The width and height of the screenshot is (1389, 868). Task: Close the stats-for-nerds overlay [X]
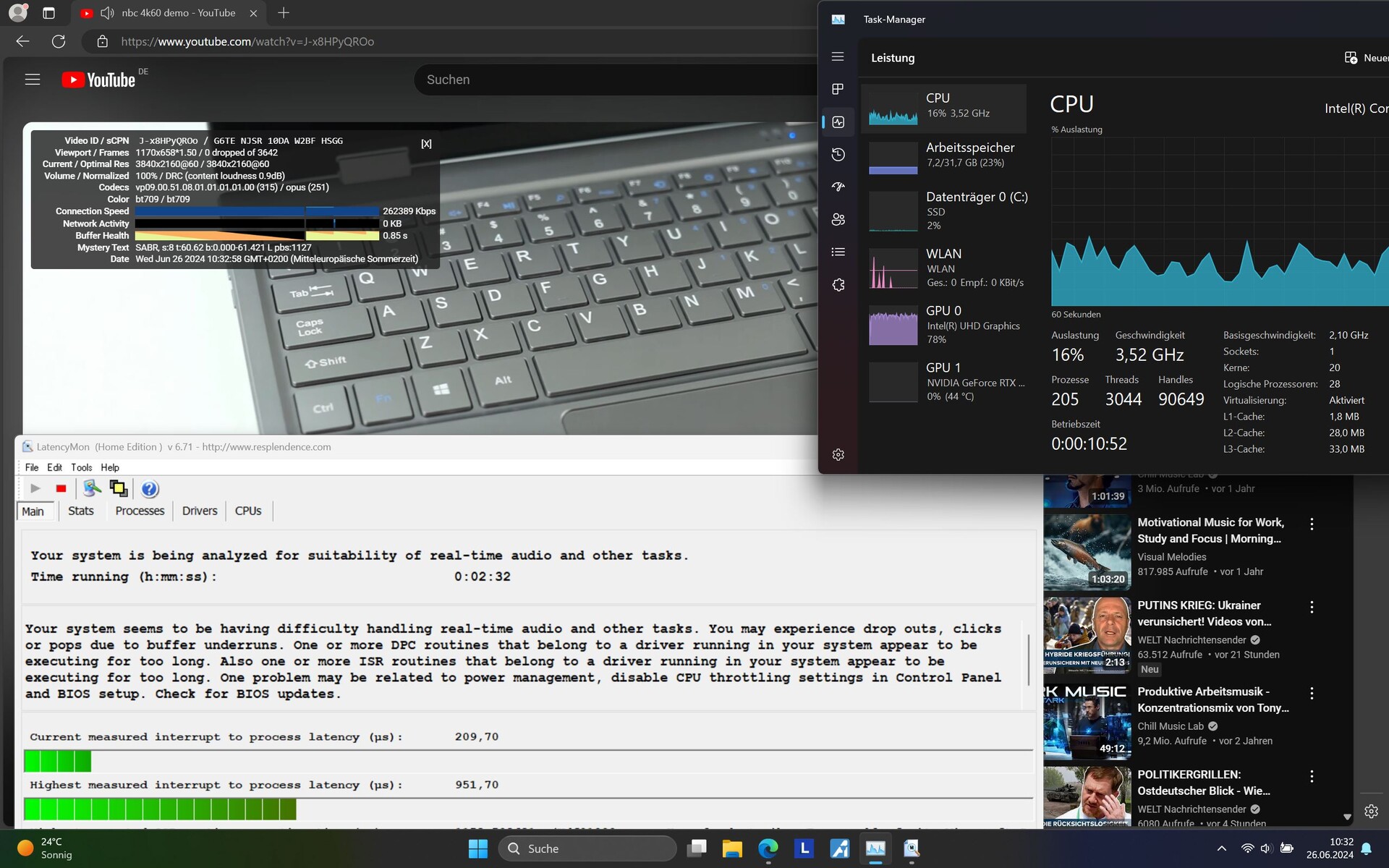point(426,144)
